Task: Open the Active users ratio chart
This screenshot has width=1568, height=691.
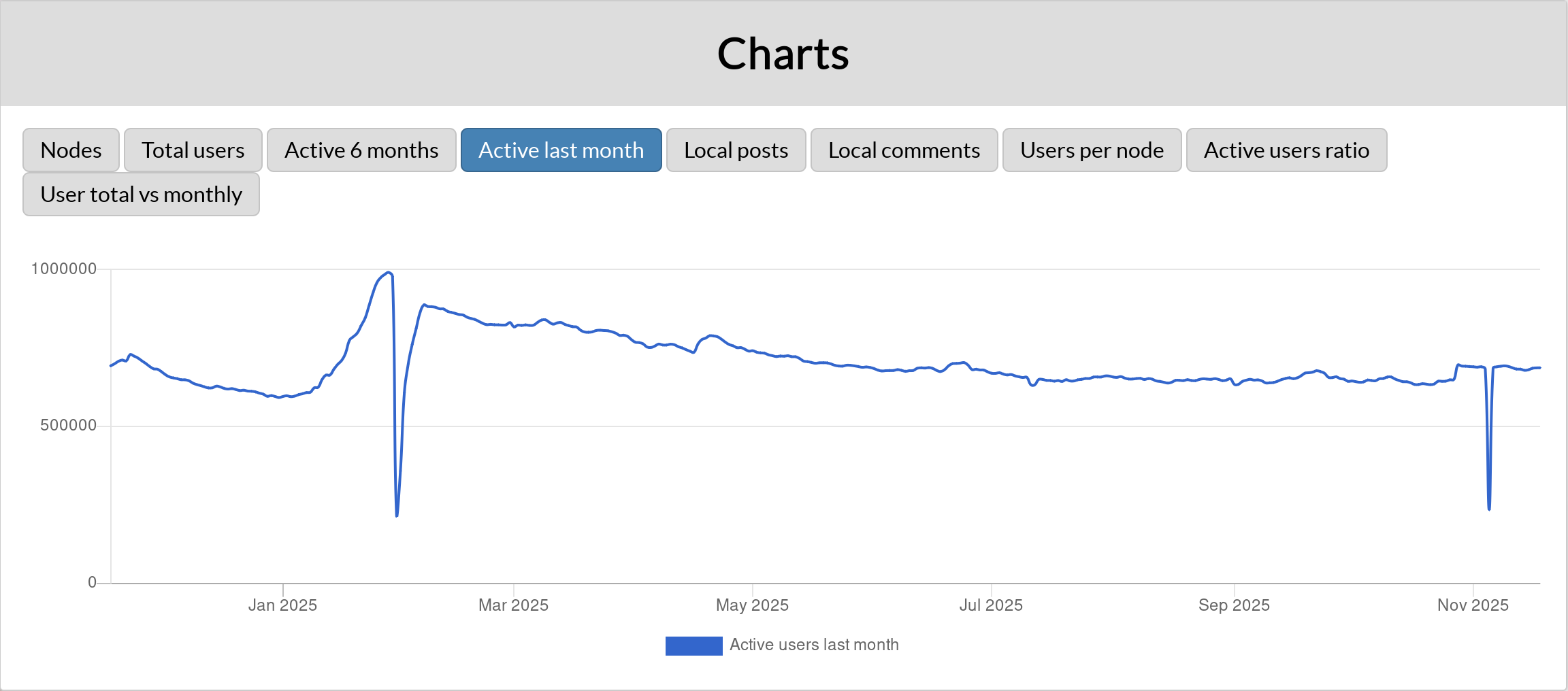Action: [x=1286, y=150]
